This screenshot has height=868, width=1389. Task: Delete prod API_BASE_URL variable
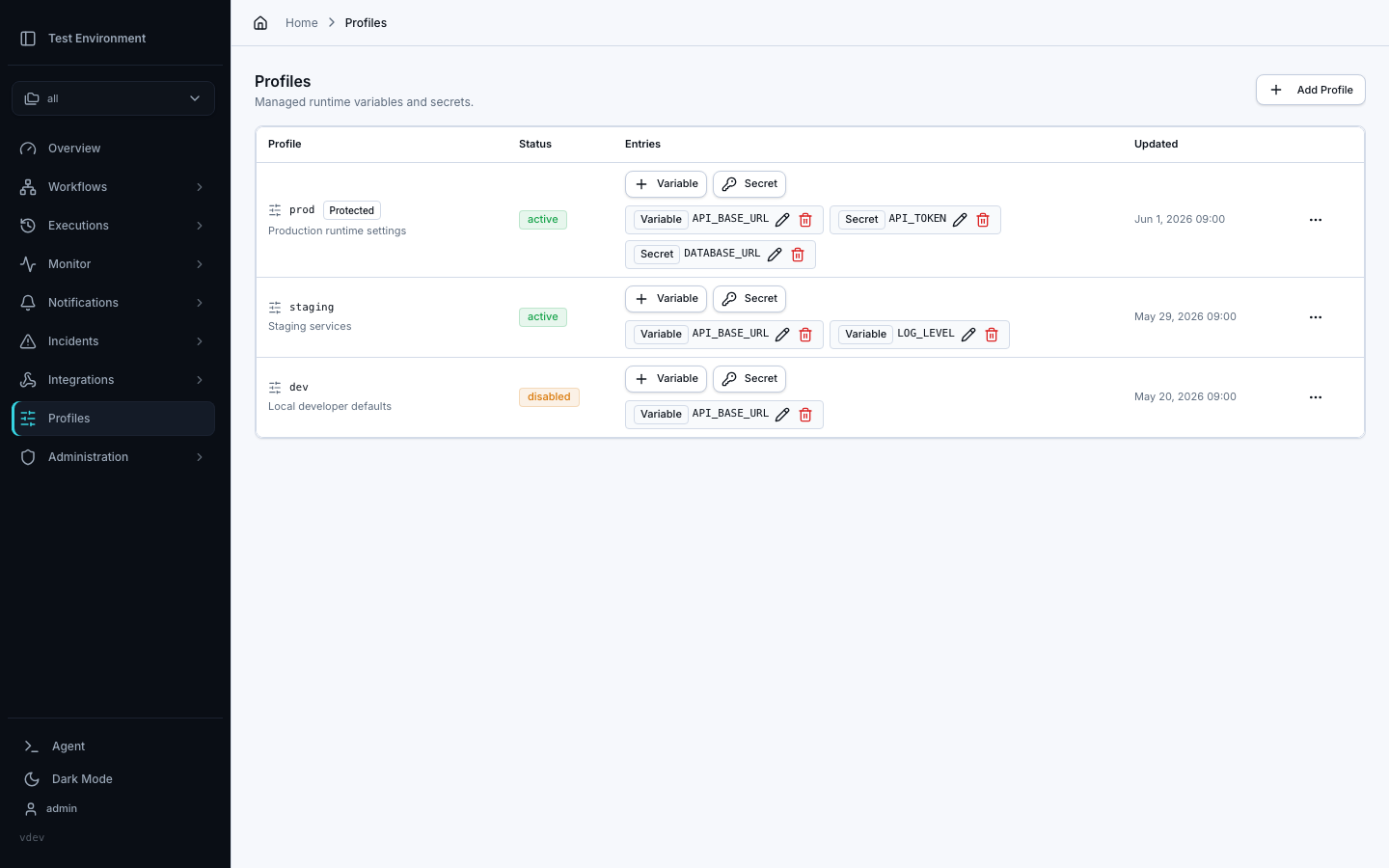coord(805,220)
